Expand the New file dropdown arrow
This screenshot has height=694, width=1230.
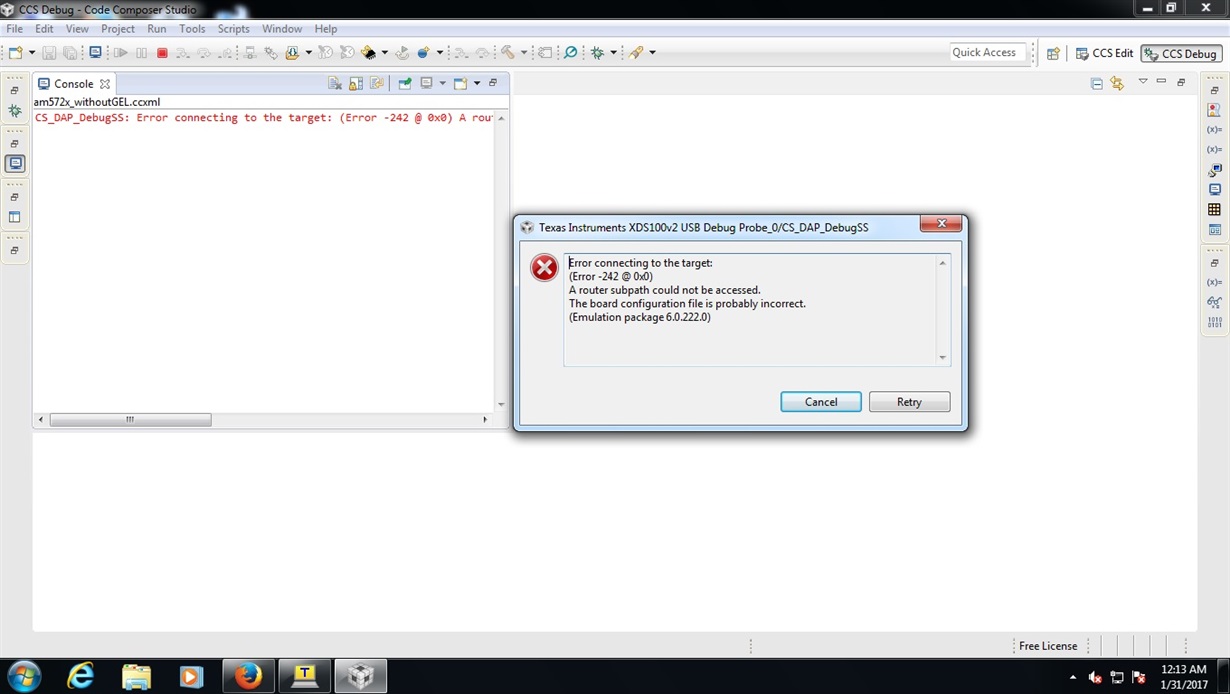click(x=32, y=52)
